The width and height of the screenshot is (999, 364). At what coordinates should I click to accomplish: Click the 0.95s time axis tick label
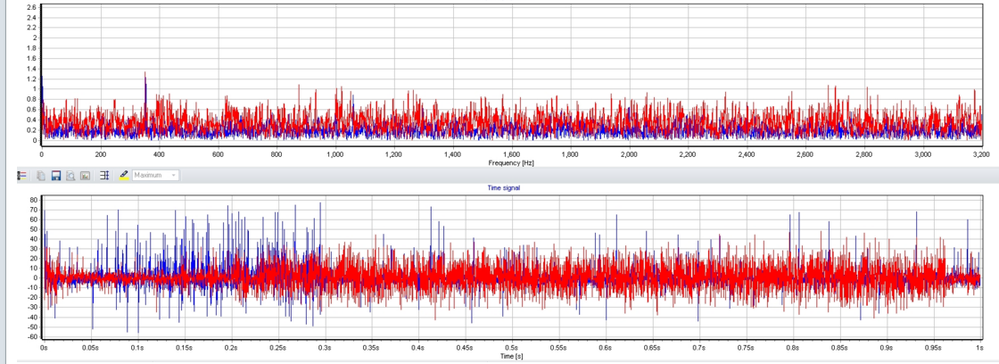click(933, 349)
